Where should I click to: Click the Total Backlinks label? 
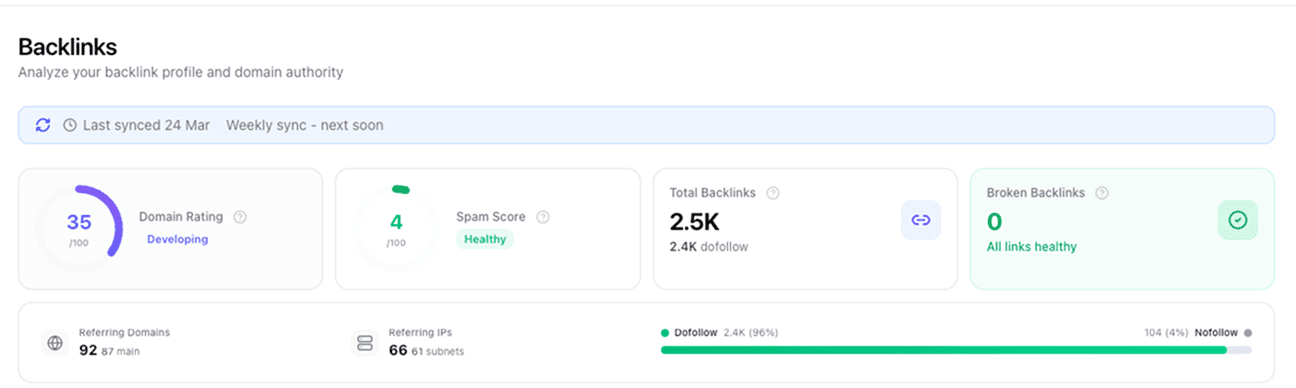pyautogui.click(x=712, y=193)
